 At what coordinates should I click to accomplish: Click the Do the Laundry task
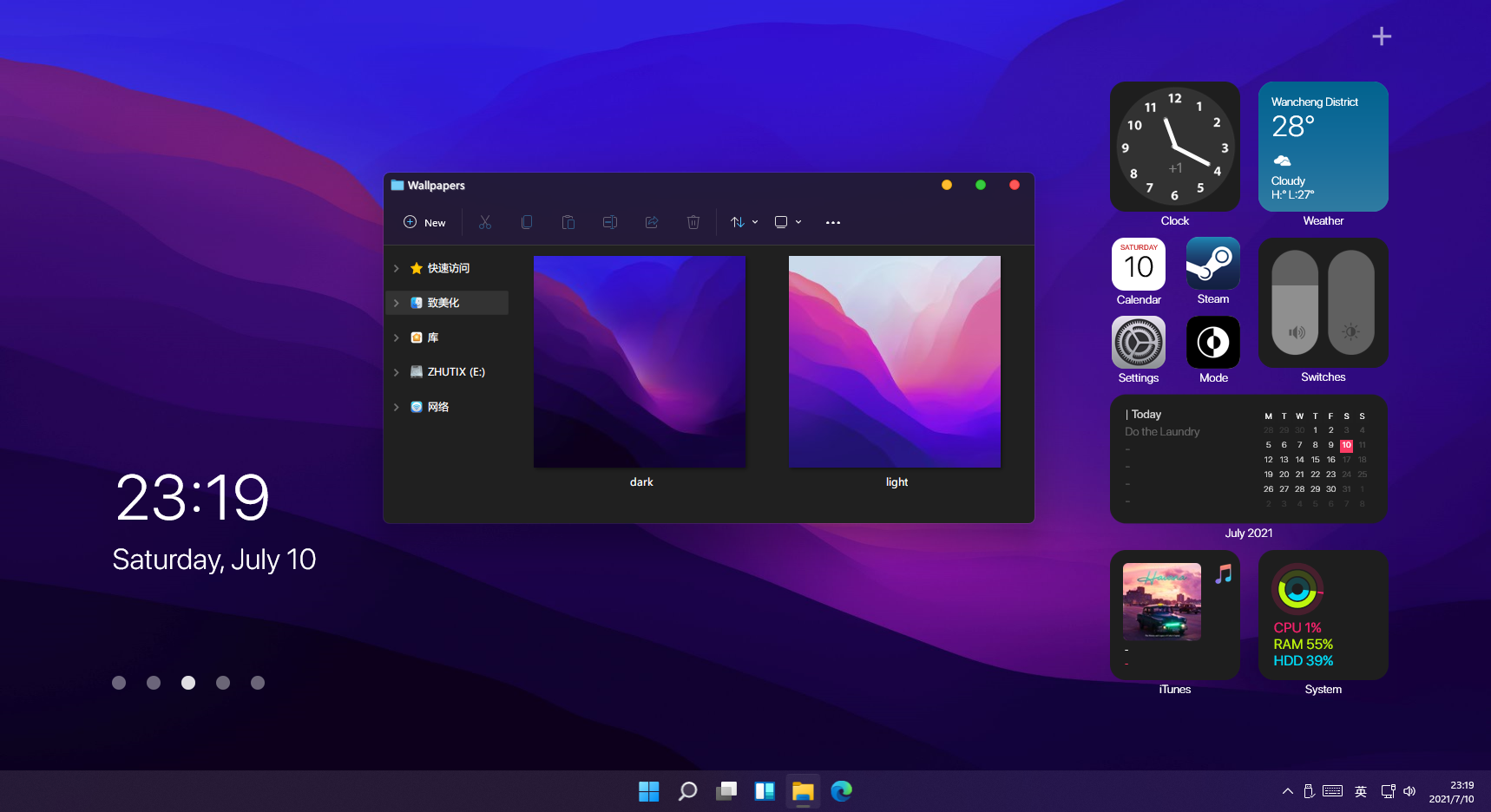click(1162, 432)
